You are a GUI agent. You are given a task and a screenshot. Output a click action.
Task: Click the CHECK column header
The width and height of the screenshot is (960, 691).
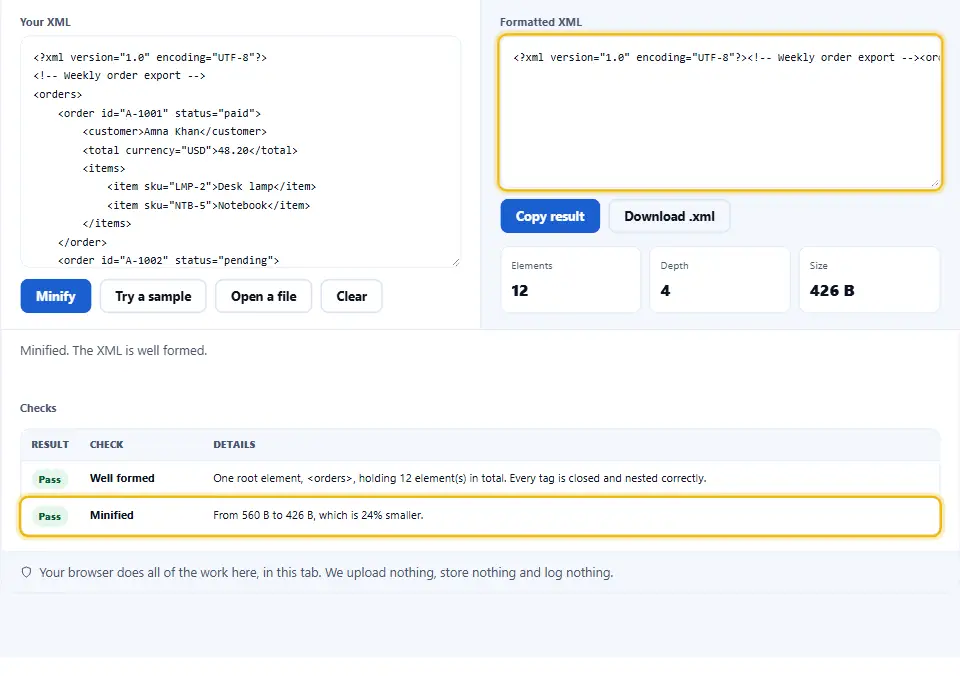click(107, 444)
